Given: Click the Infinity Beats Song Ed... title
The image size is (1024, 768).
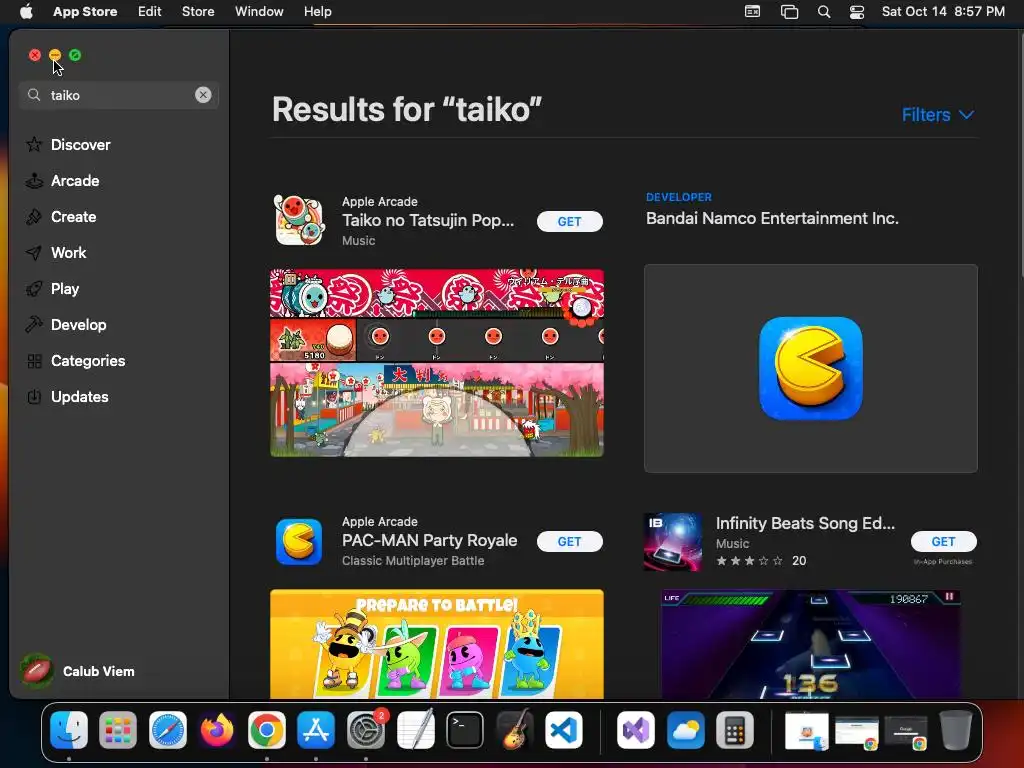Looking at the screenshot, I should [x=805, y=523].
